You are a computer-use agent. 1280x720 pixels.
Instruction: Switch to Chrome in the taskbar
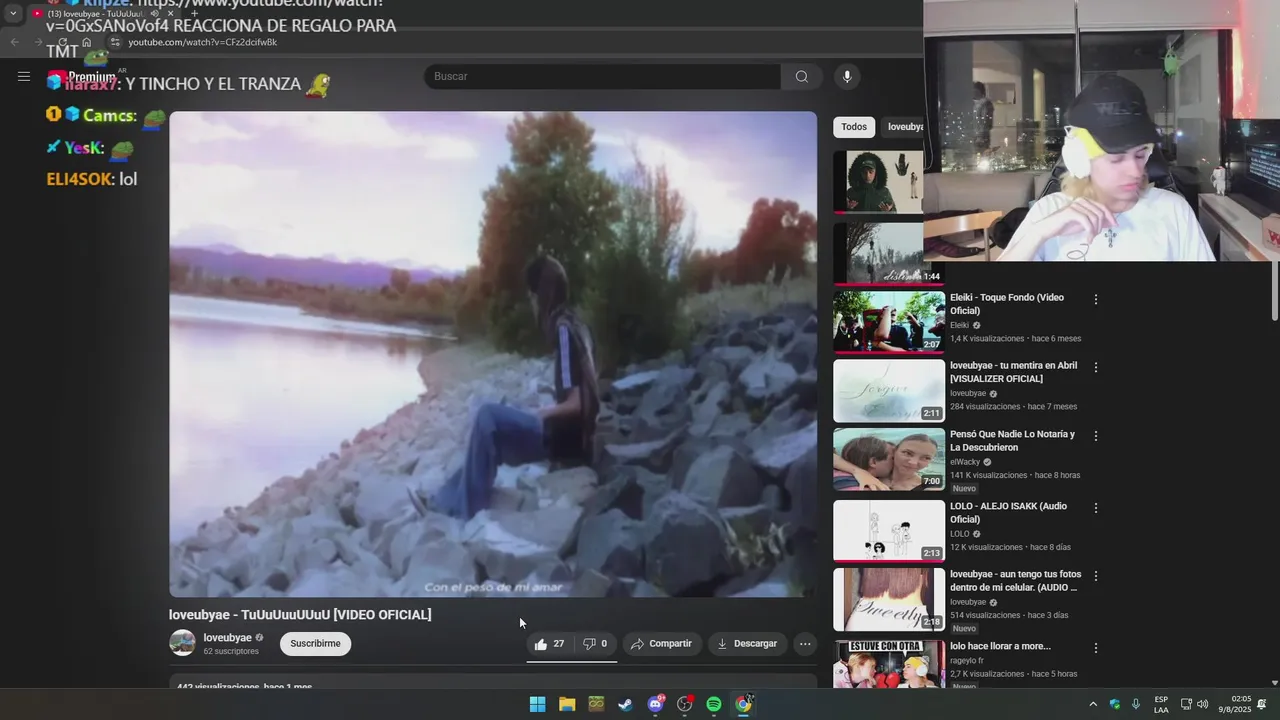pyautogui.click(x=743, y=704)
